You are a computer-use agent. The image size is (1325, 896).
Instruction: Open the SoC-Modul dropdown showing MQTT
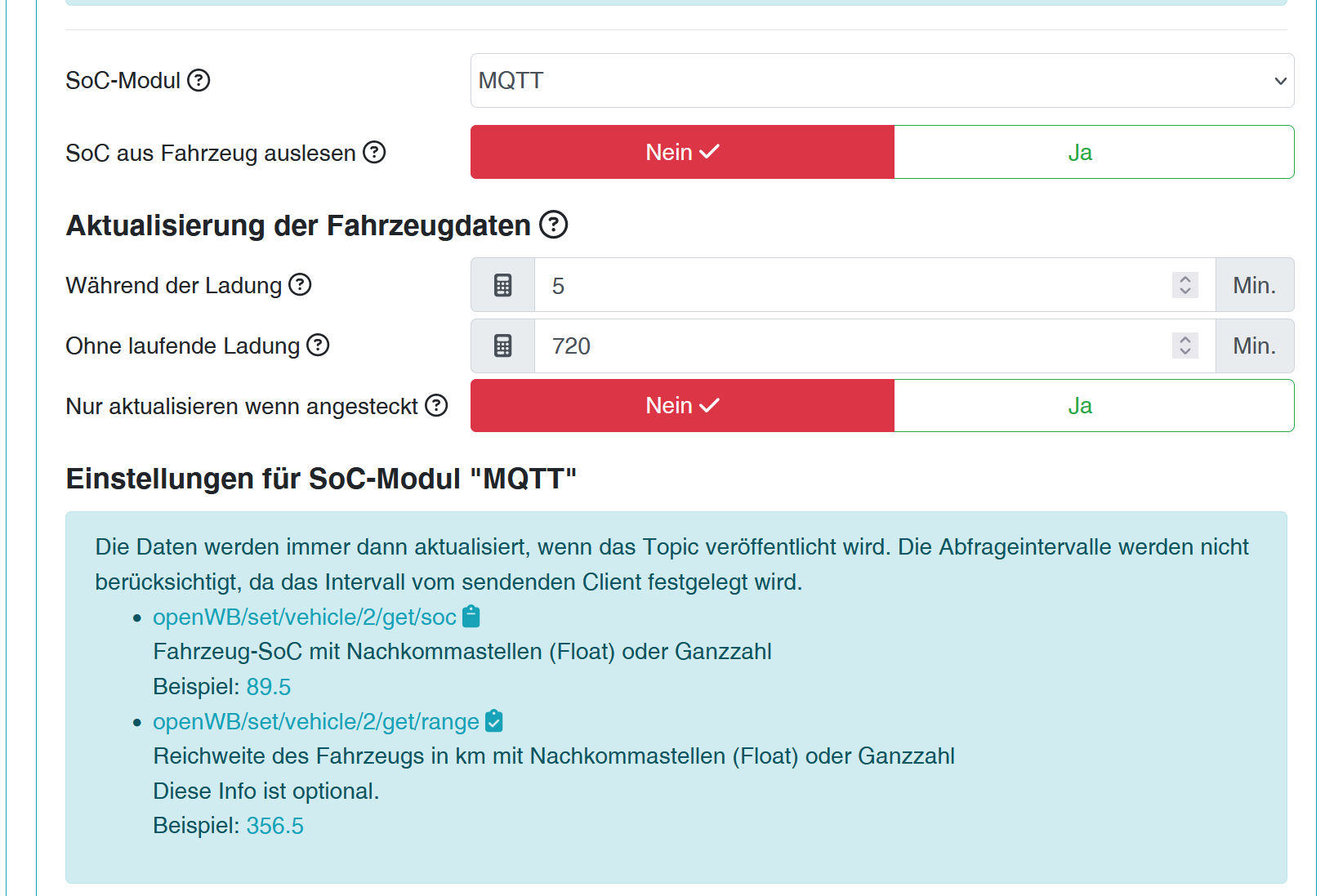[x=882, y=80]
